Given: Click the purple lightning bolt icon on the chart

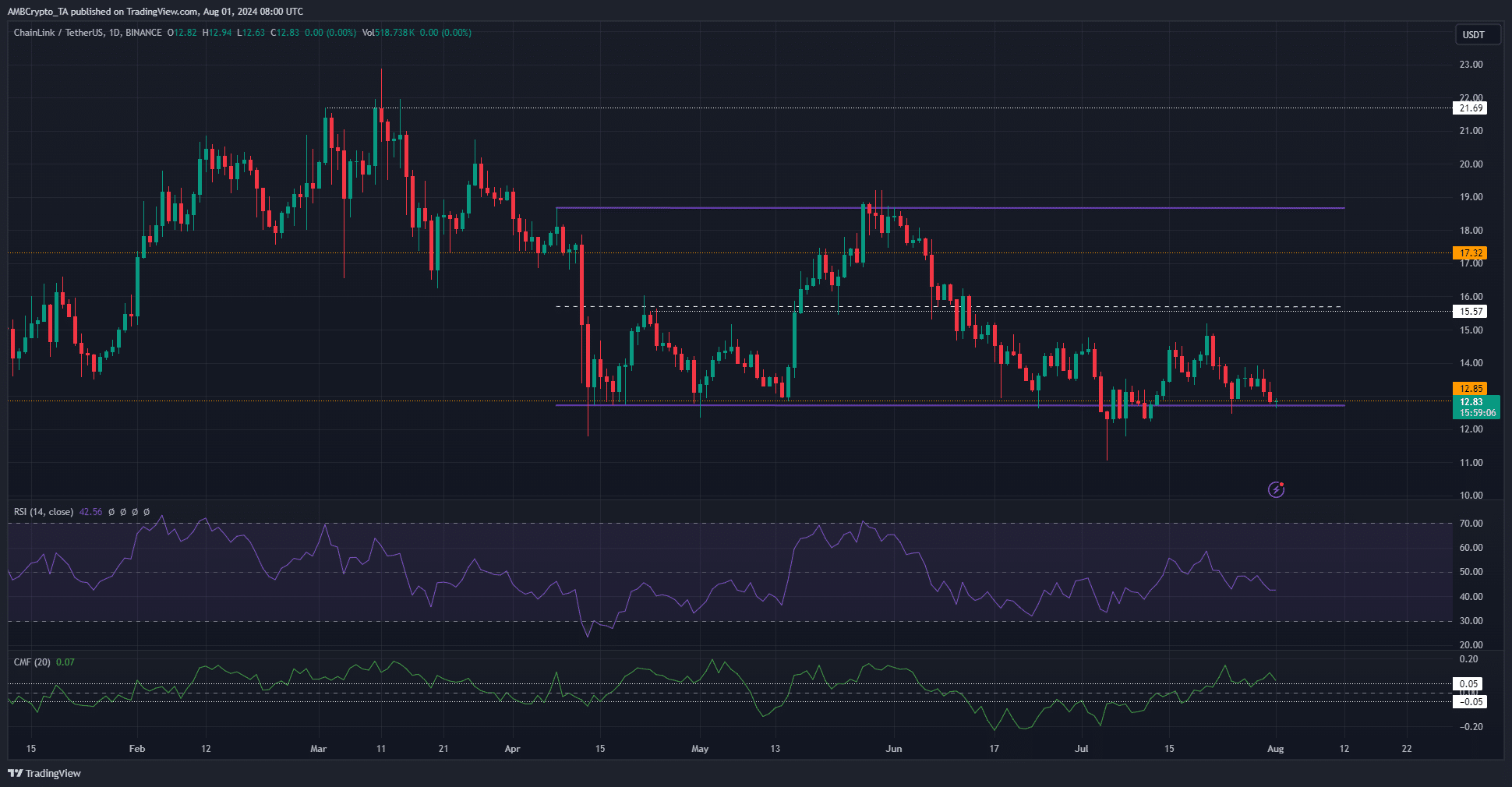Looking at the screenshot, I should pyautogui.click(x=1276, y=489).
